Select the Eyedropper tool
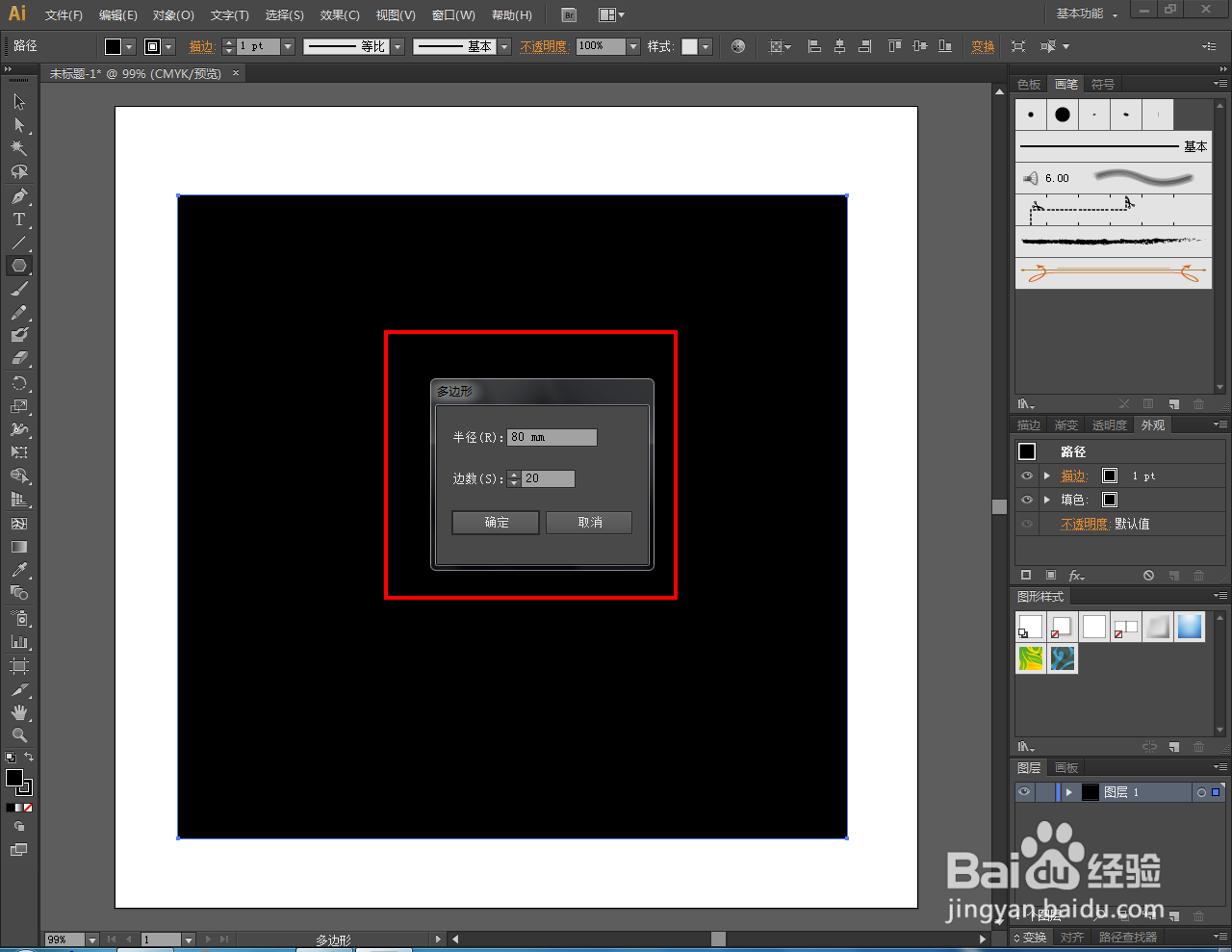This screenshot has height=952, width=1232. pyautogui.click(x=19, y=570)
